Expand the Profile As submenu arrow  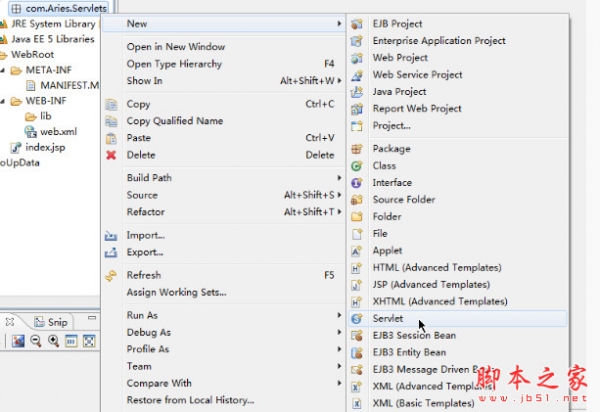coord(339,349)
